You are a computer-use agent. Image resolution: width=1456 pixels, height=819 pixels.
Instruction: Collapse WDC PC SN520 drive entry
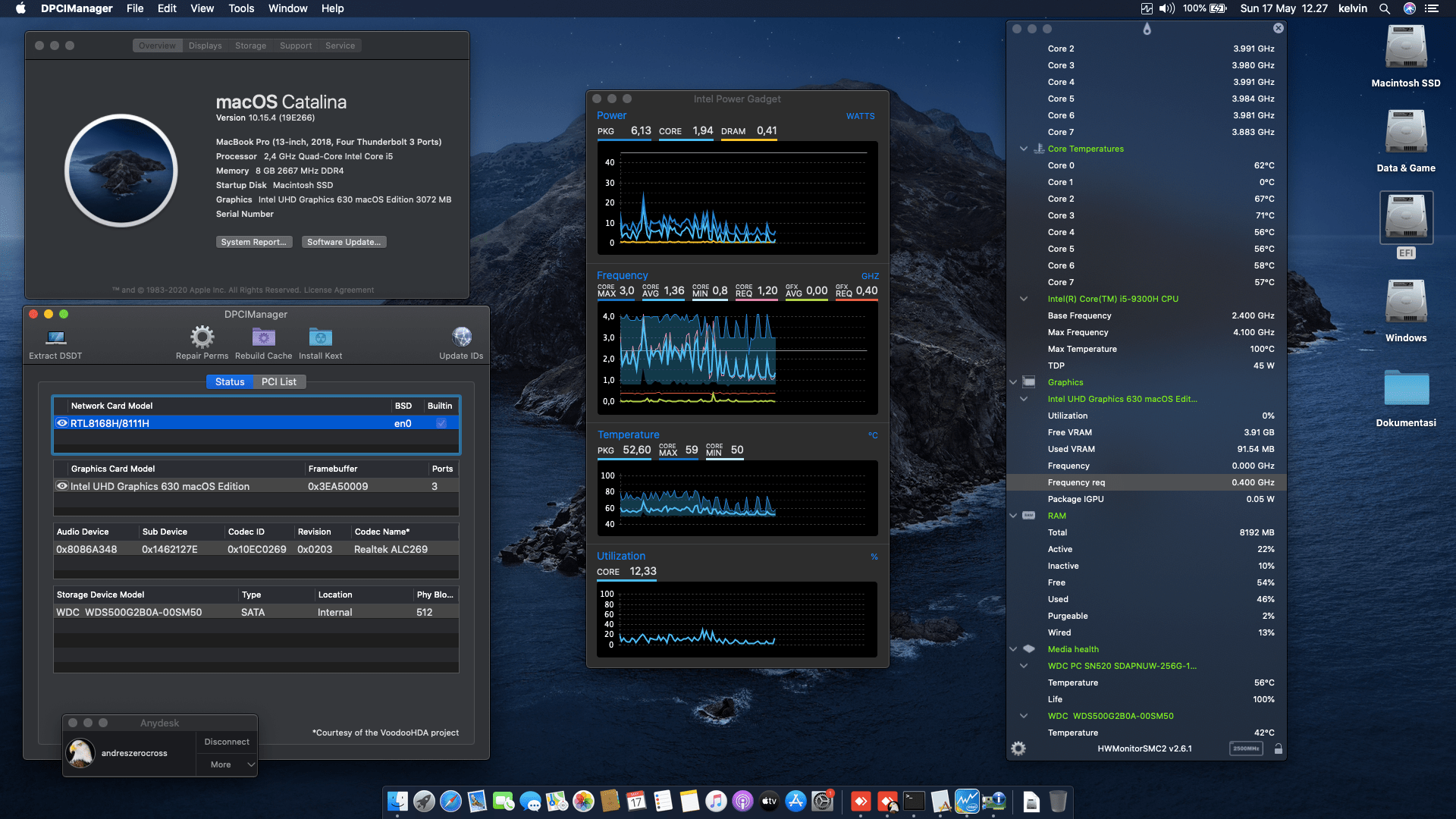coord(1024,666)
